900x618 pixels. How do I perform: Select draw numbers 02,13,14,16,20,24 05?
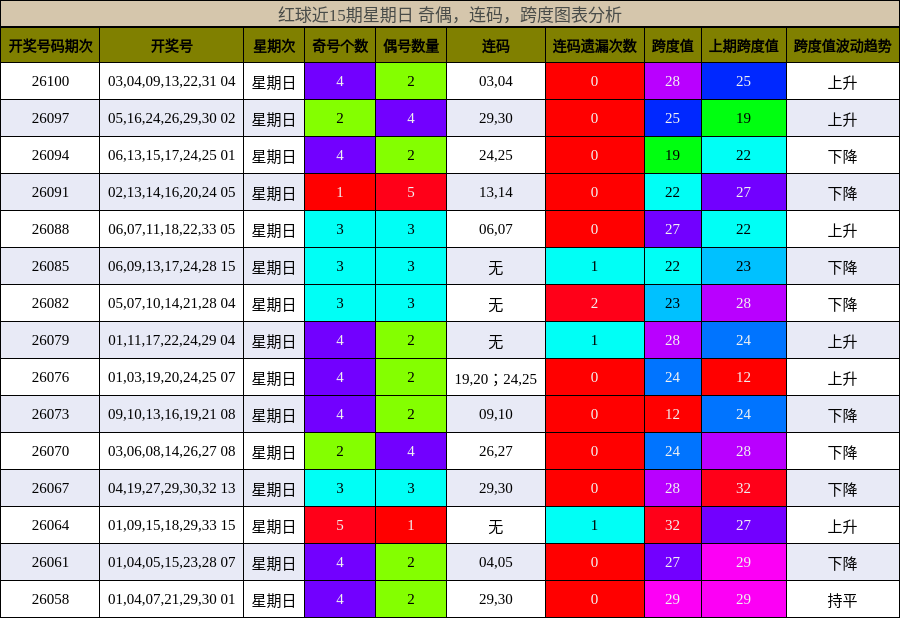(x=172, y=192)
